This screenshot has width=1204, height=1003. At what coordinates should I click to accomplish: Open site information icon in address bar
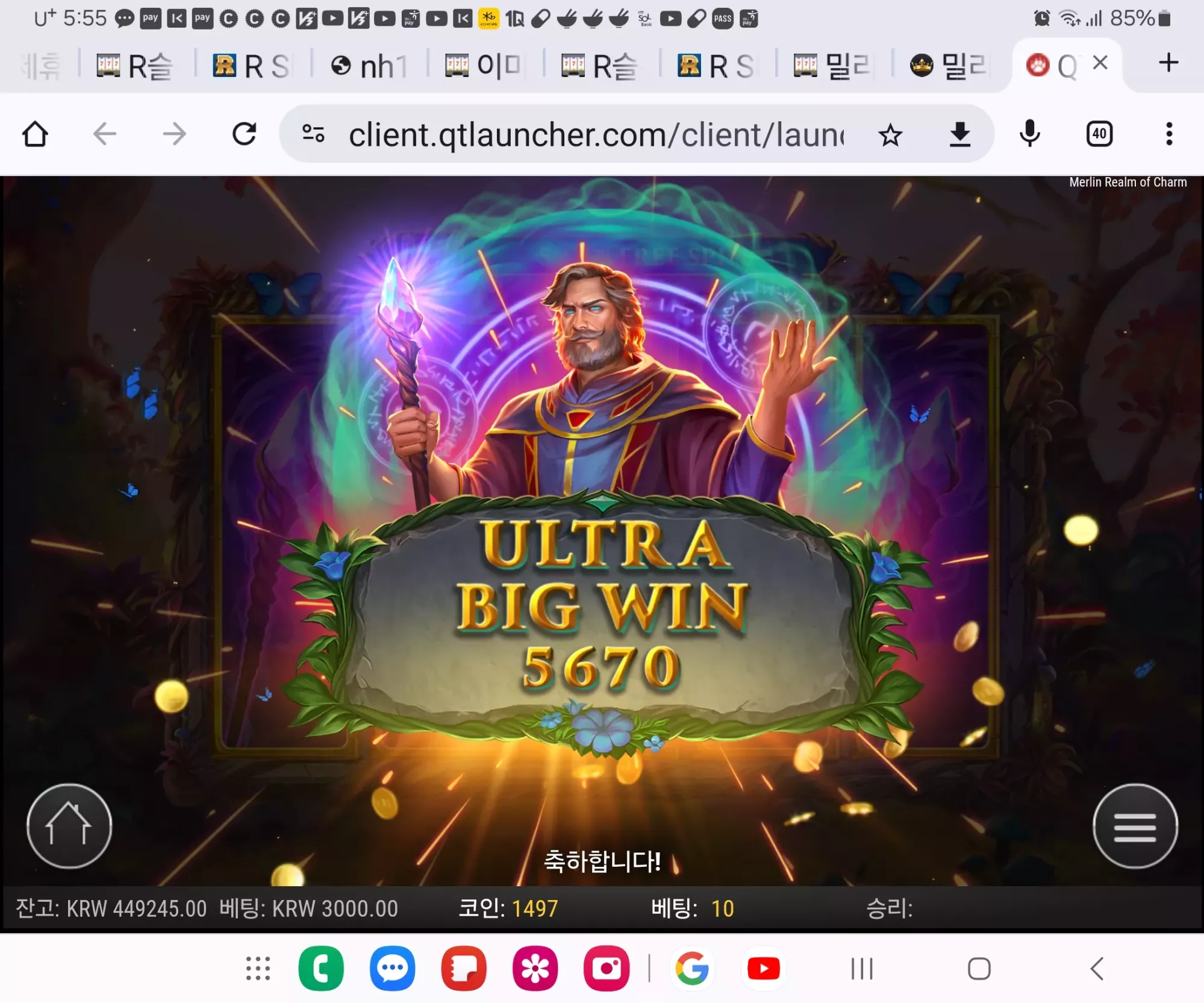tap(313, 134)
